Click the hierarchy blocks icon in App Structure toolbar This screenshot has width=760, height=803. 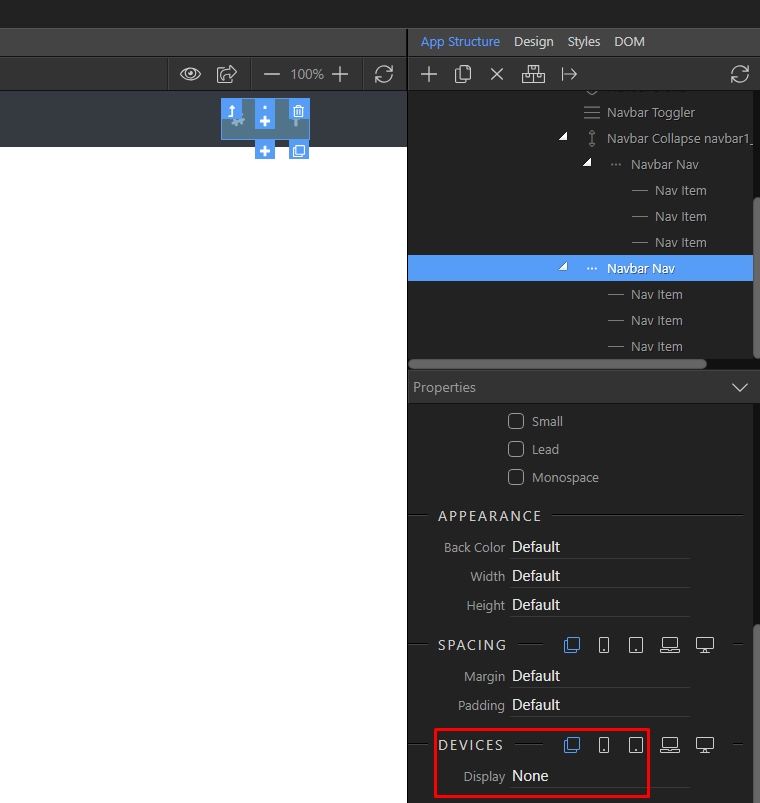pos(533,74)
